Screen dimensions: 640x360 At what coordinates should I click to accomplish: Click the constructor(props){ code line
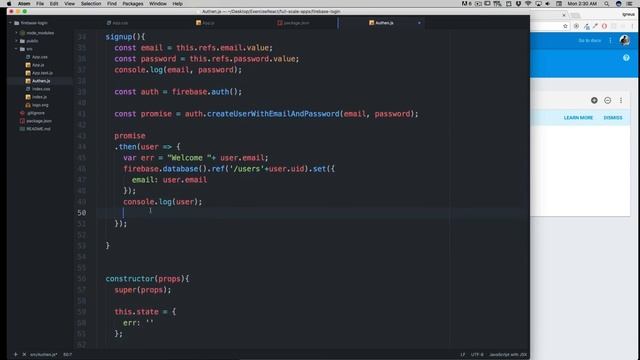point(147,279)
